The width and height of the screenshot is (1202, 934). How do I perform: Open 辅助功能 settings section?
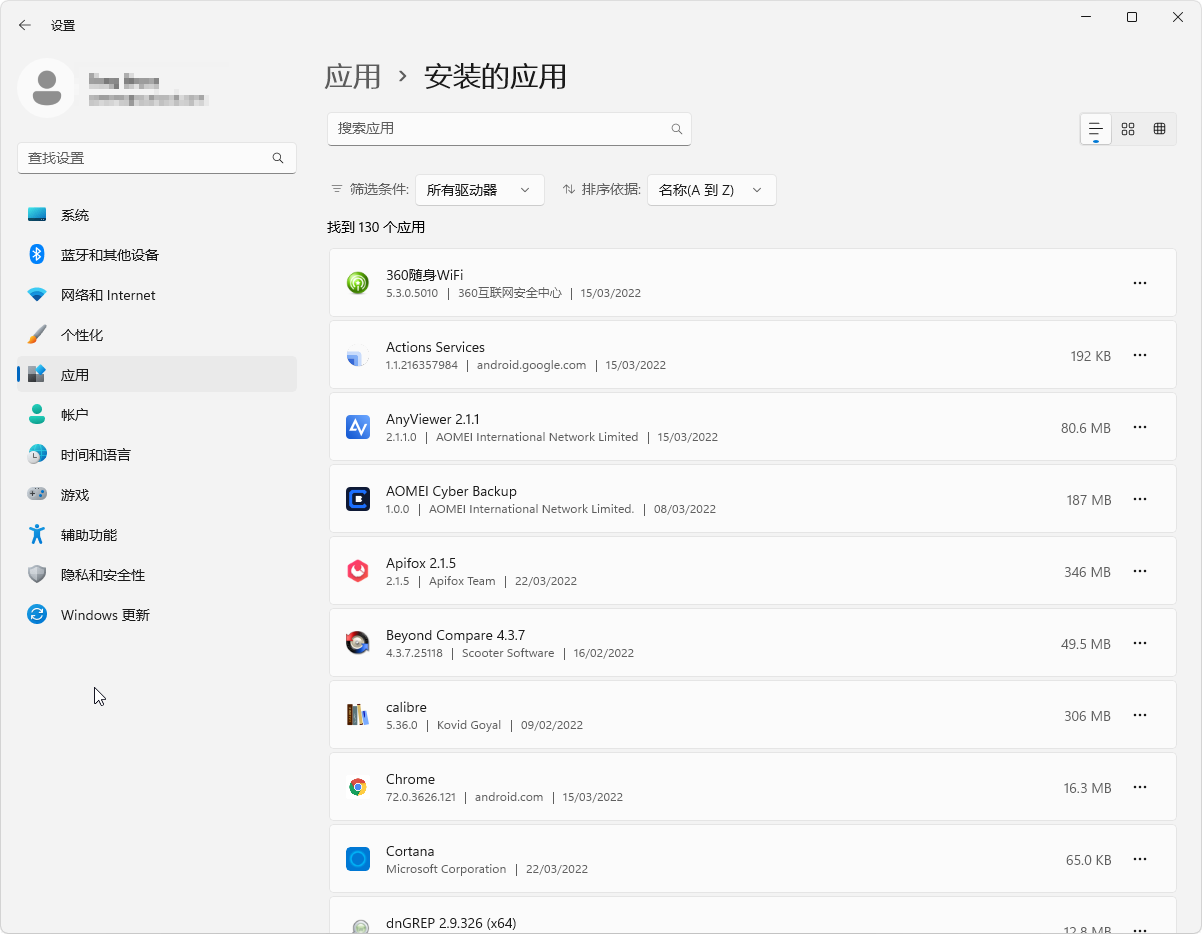157,535
